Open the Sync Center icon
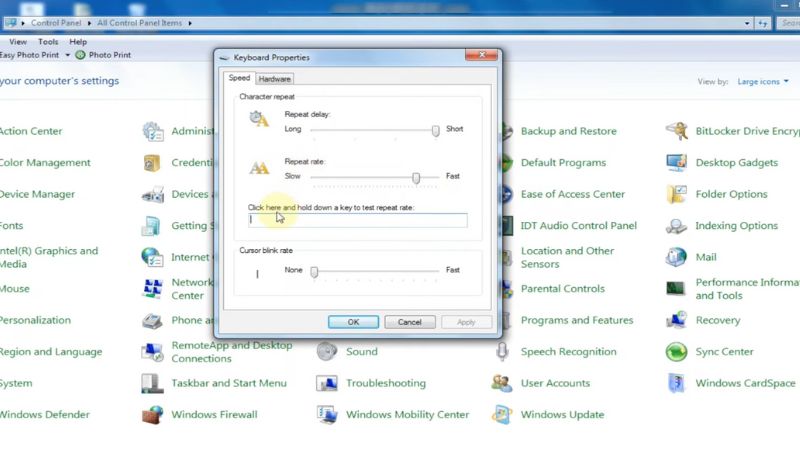 click(677, 352)
